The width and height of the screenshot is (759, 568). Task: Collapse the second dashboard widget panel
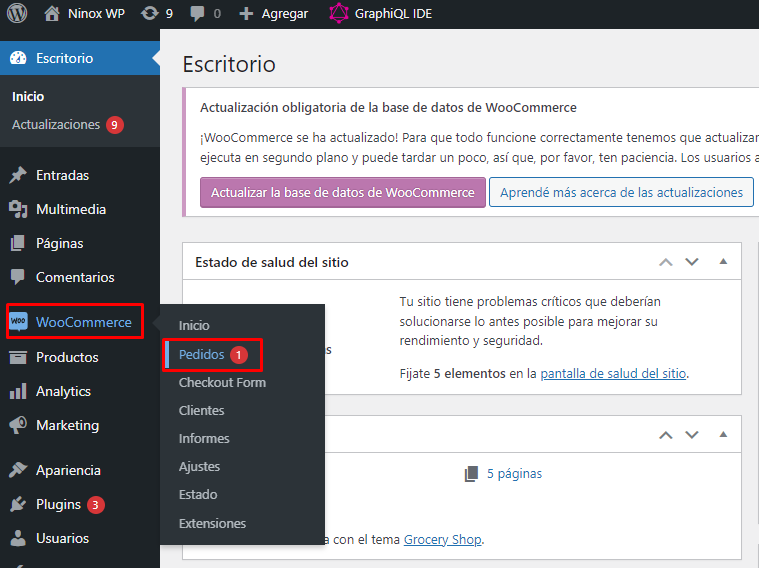click(723, 434)
